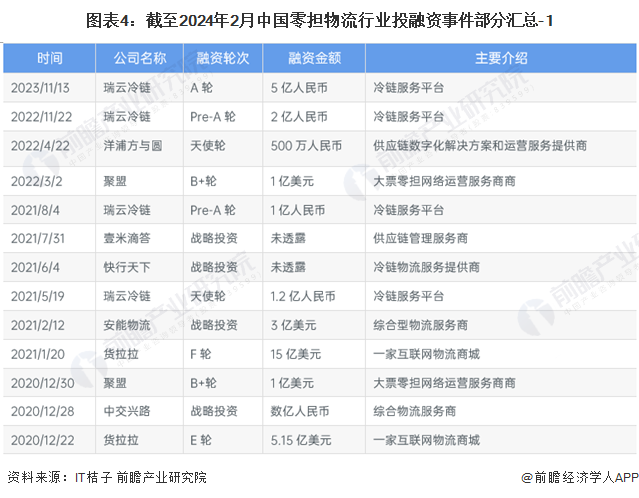
Task: Click description 综合物流服务商
Action: (414, 411)
